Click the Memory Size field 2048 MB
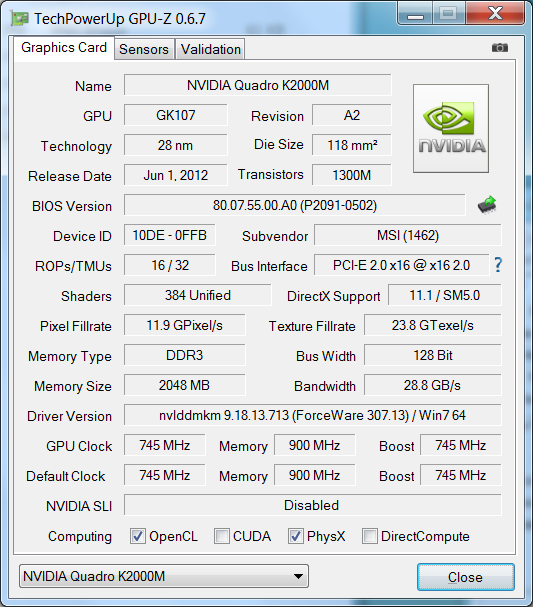 point(185,385)
